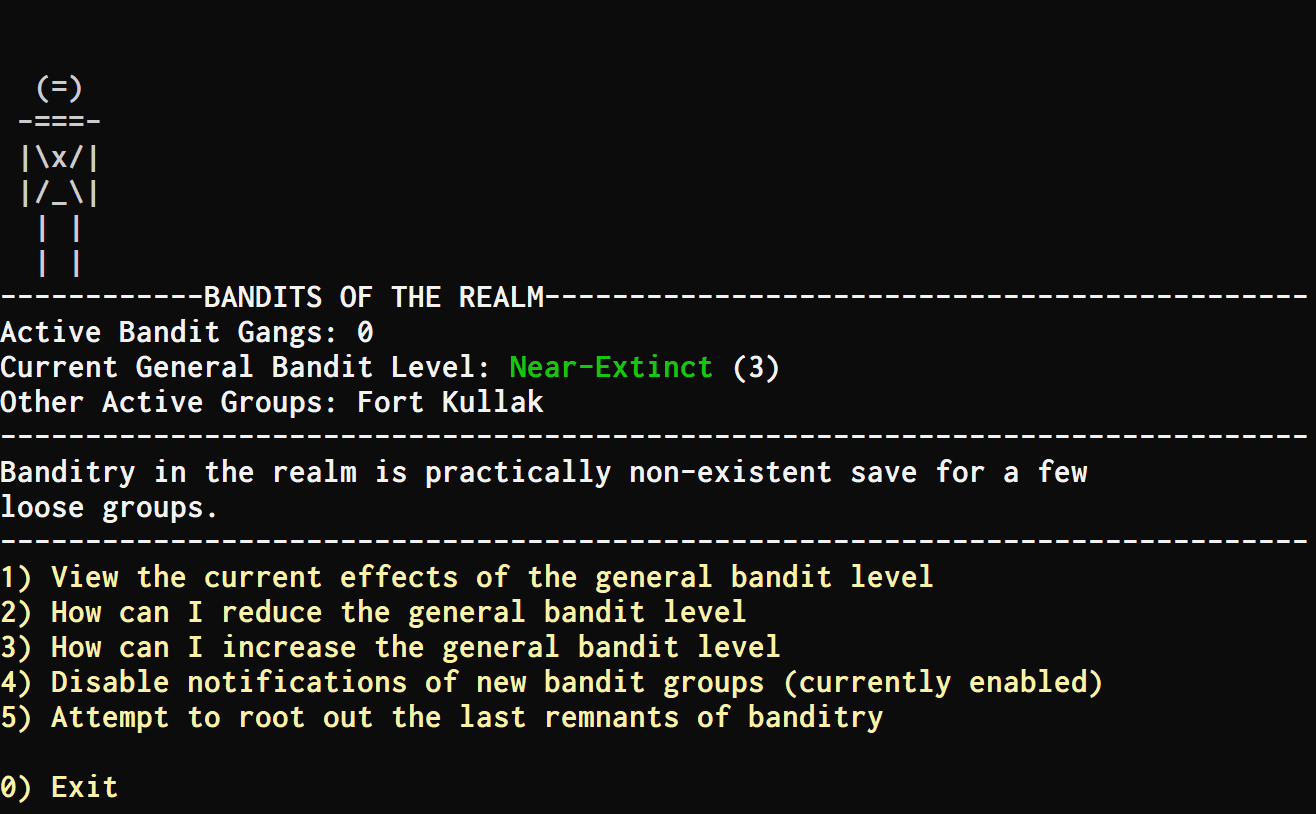1316x814 pixels.
Task: Click the bandit's crossed chest |\x/|
Action: pyautogui.click(x=59, y=159)
